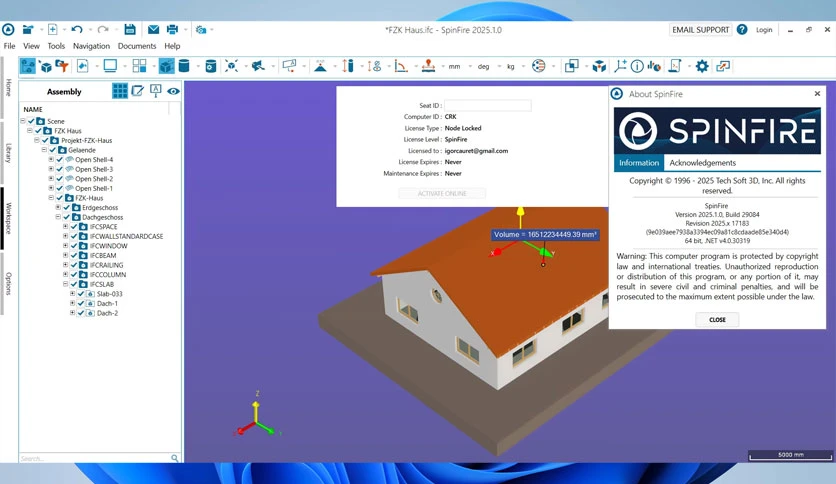Select the vertical distance measure tool
The image size is (836, 484).
pos(348,66)
